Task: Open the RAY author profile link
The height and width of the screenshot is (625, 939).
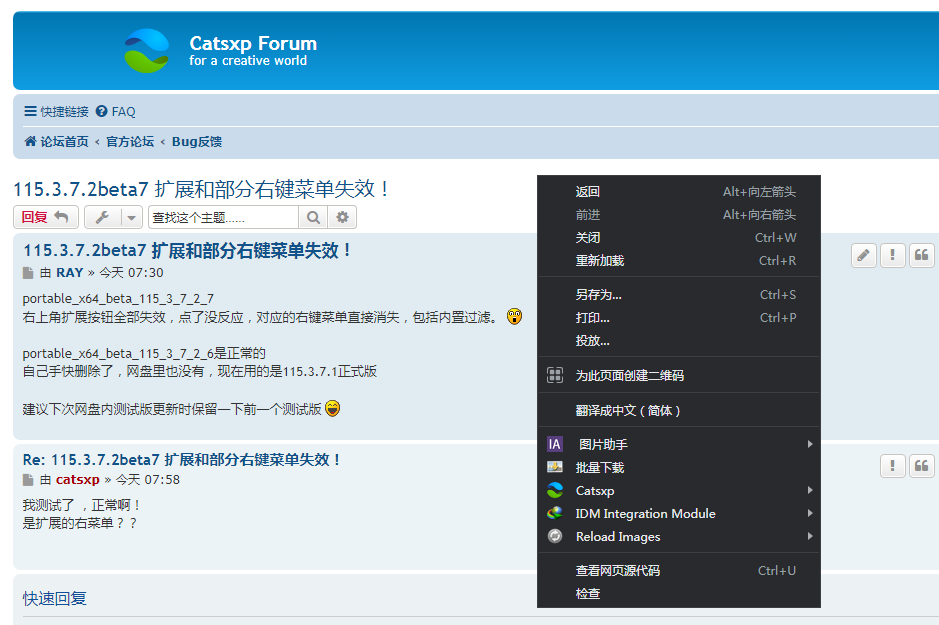Action: coord(69,272)
